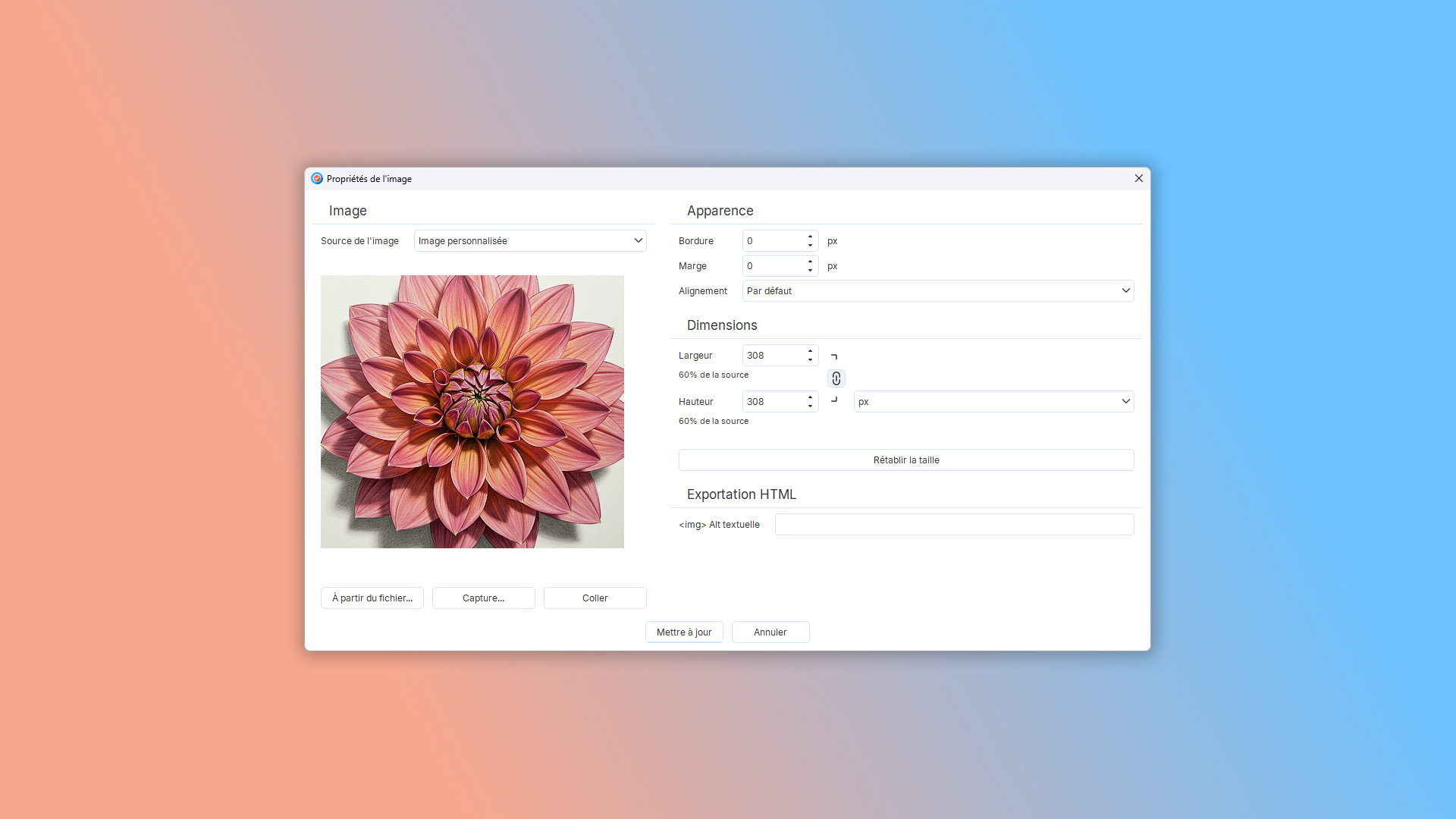This screenshot has width=1456, height=819.
Task: Click the app icon in title bar
Action: 317,179
